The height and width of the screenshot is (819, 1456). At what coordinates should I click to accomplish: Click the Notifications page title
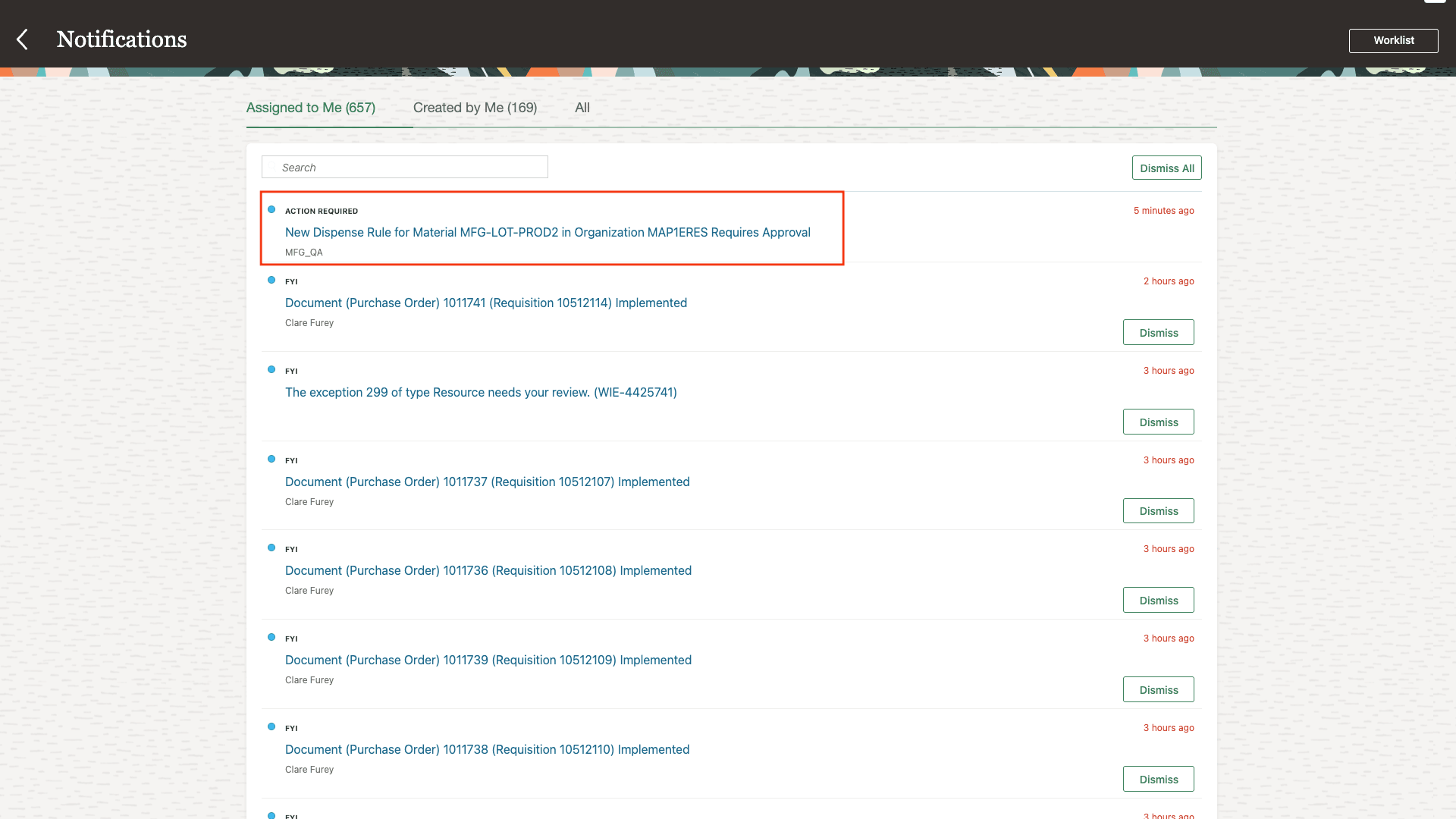click(x=121, y=39)
